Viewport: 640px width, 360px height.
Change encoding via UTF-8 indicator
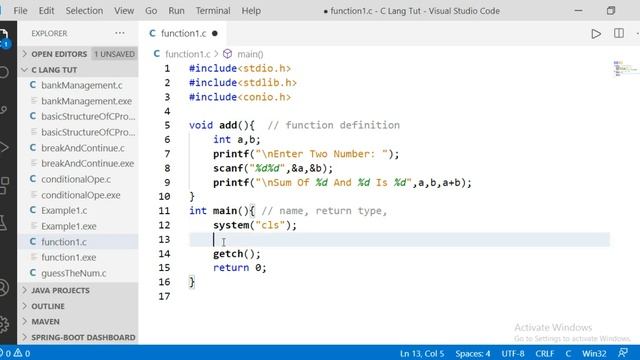[x=513, y=353]
